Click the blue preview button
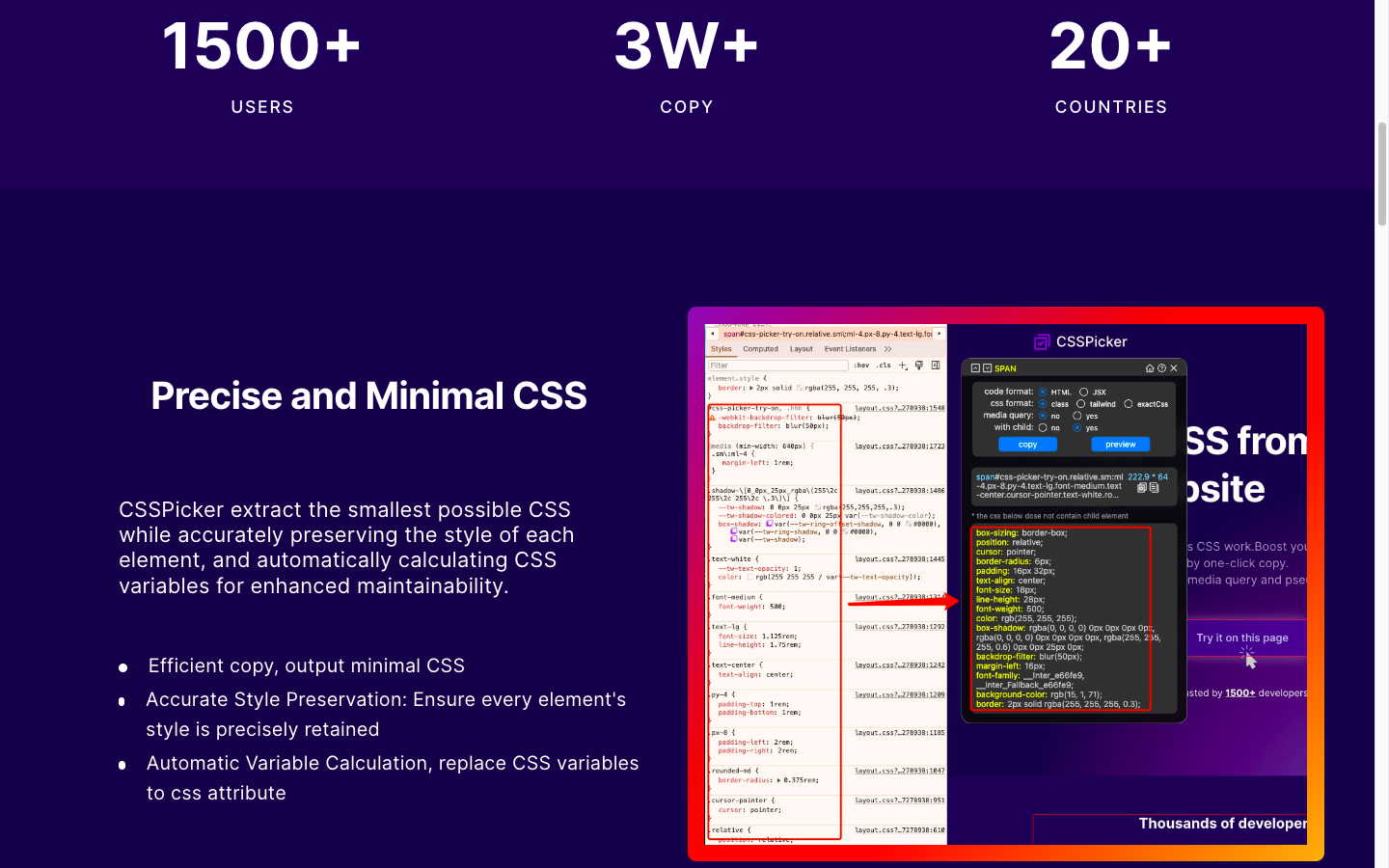1389x868 pixels. (1121, 445)
